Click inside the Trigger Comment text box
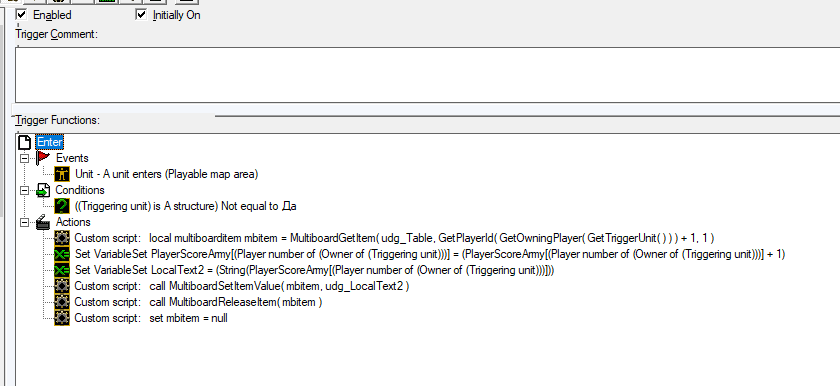 (428, 74)
